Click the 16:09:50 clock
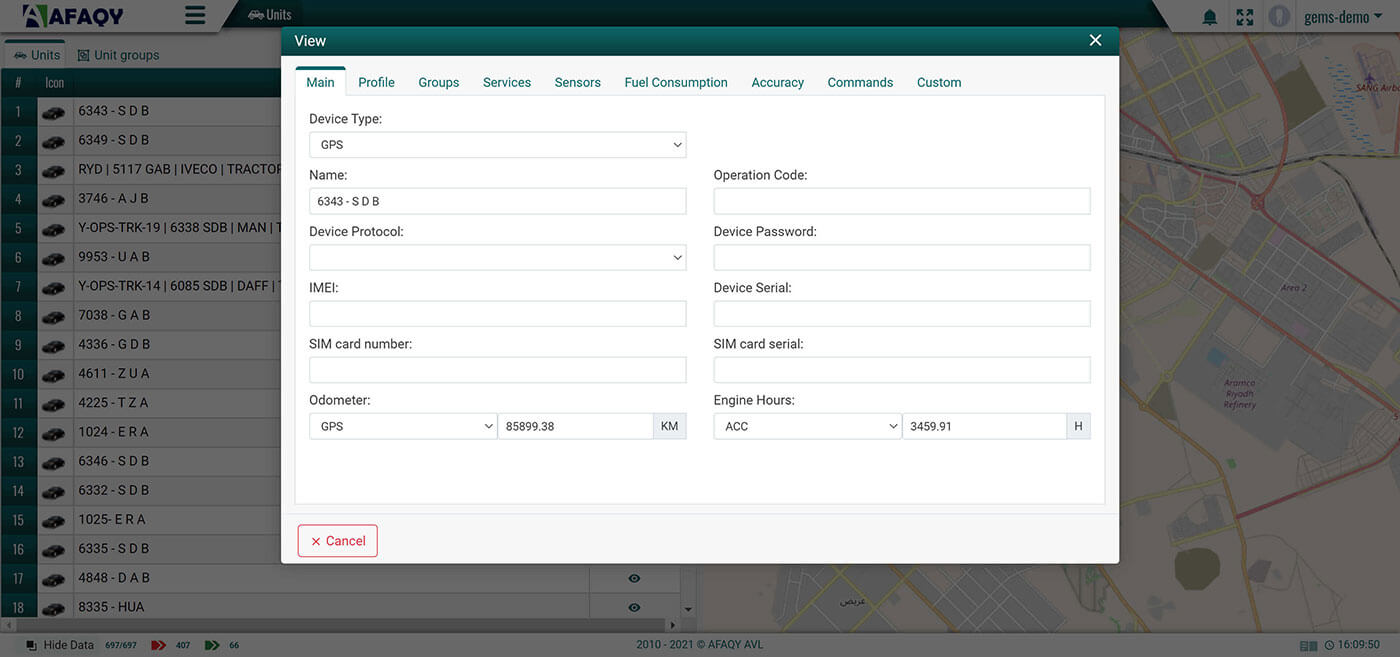The height and width of the screenshot is (657, 1400). click(x=1352, y=645)
